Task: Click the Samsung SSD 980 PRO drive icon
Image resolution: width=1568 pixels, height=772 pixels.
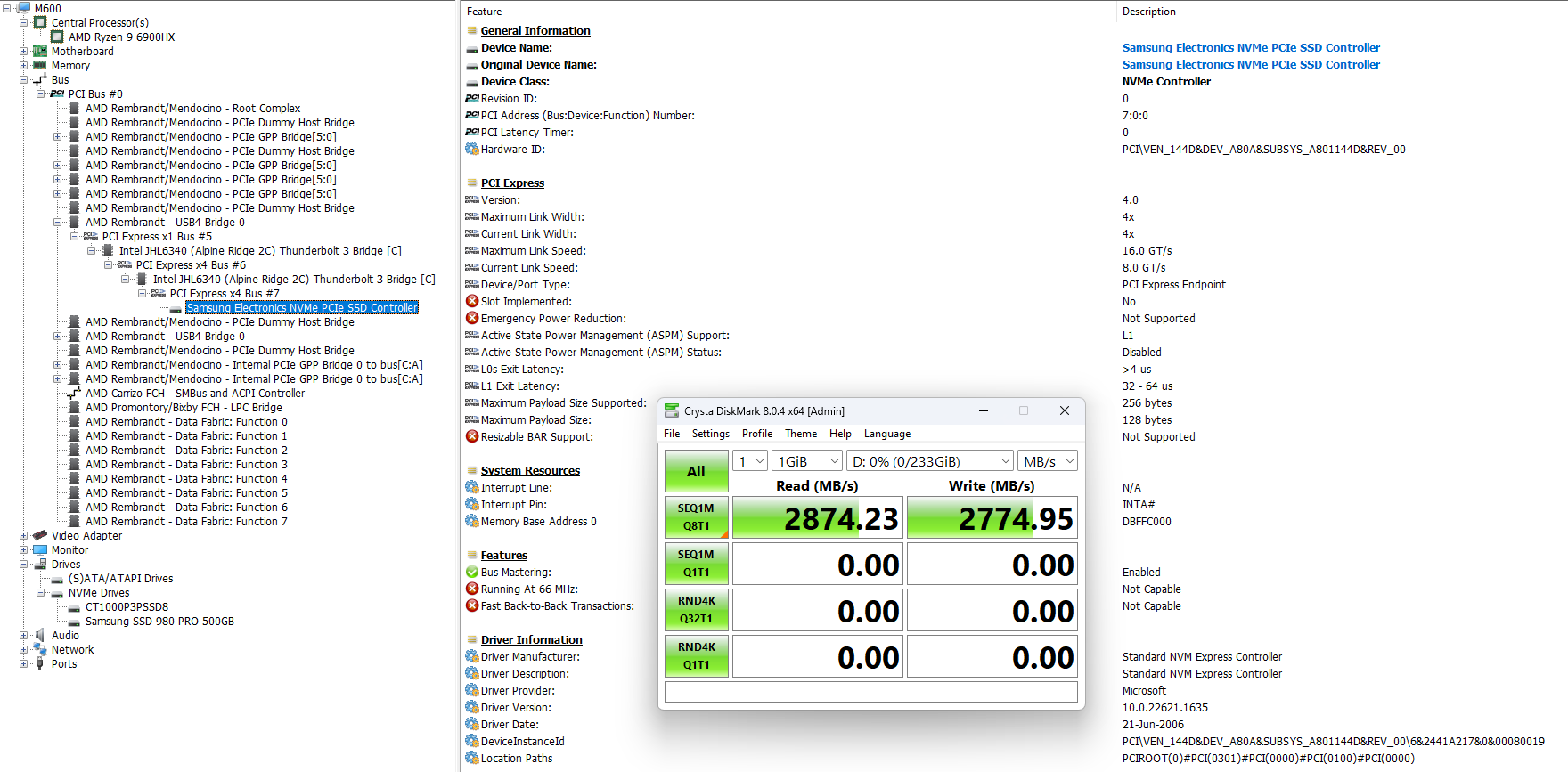Action: [74, 622]
